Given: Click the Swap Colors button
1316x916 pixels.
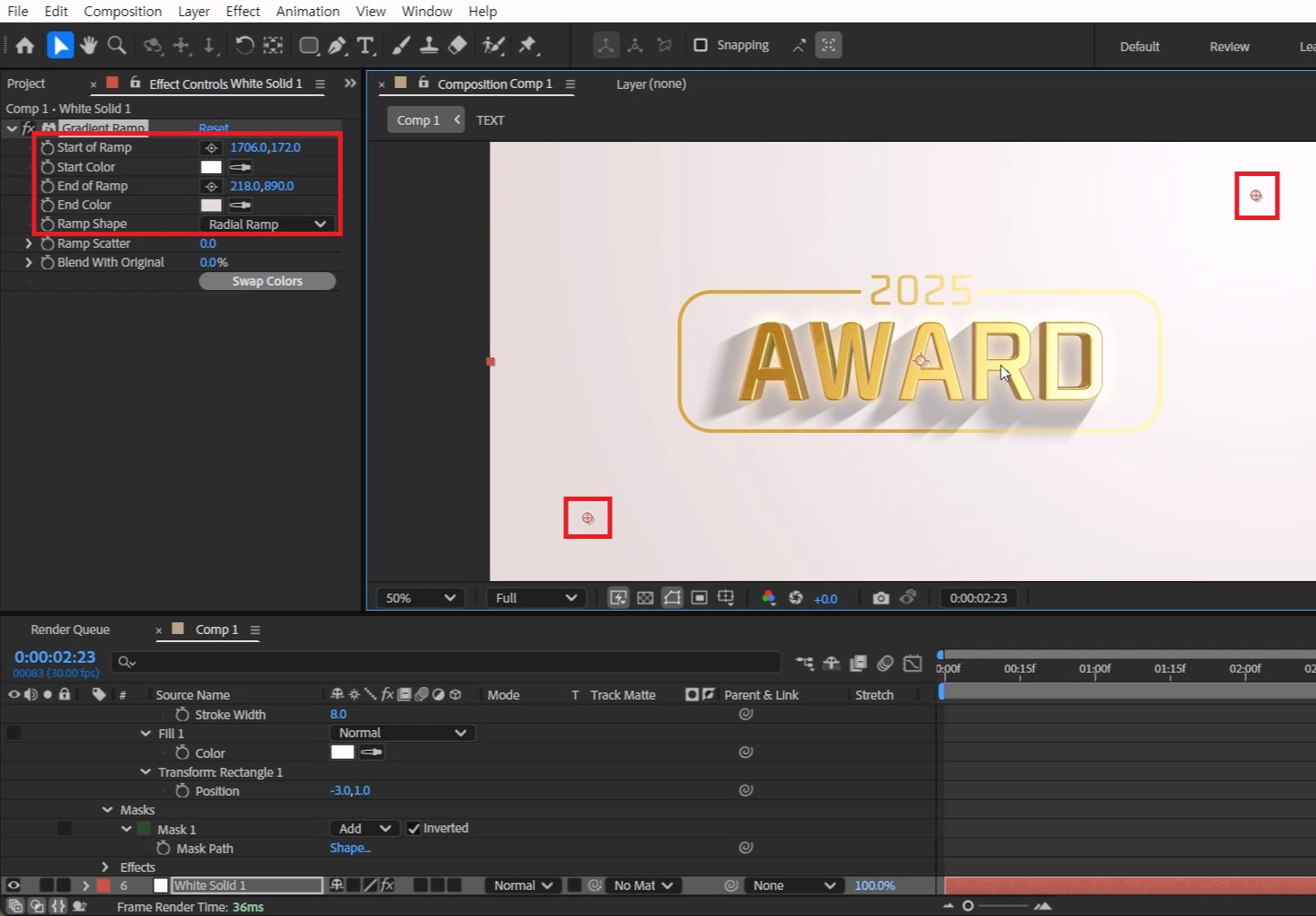Looking at the screenshot, I should (268, 281).
